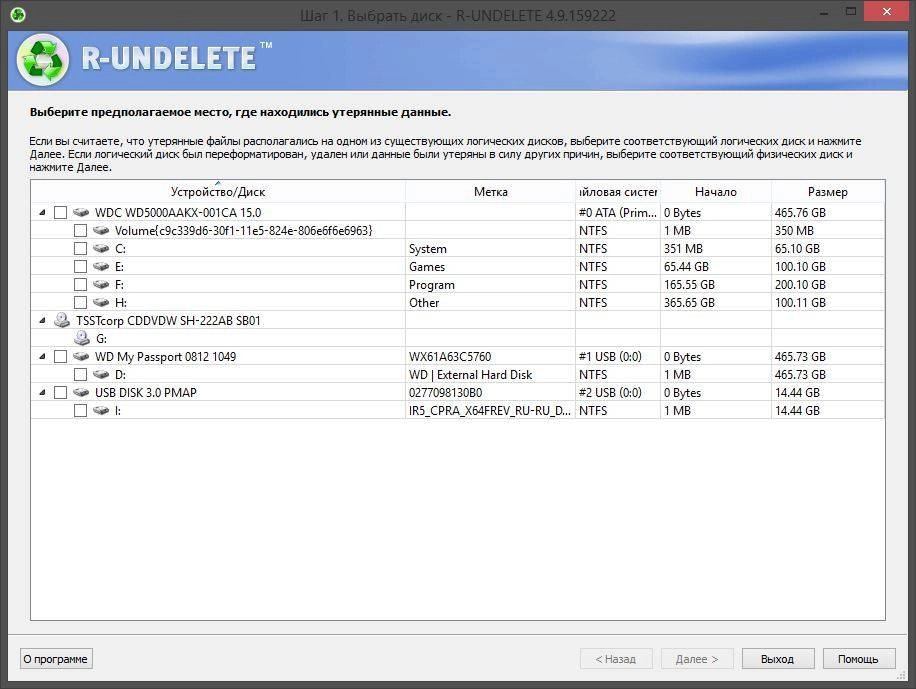
Task: Click the disk icon beside WD My Passport
Action: point(81,356)
